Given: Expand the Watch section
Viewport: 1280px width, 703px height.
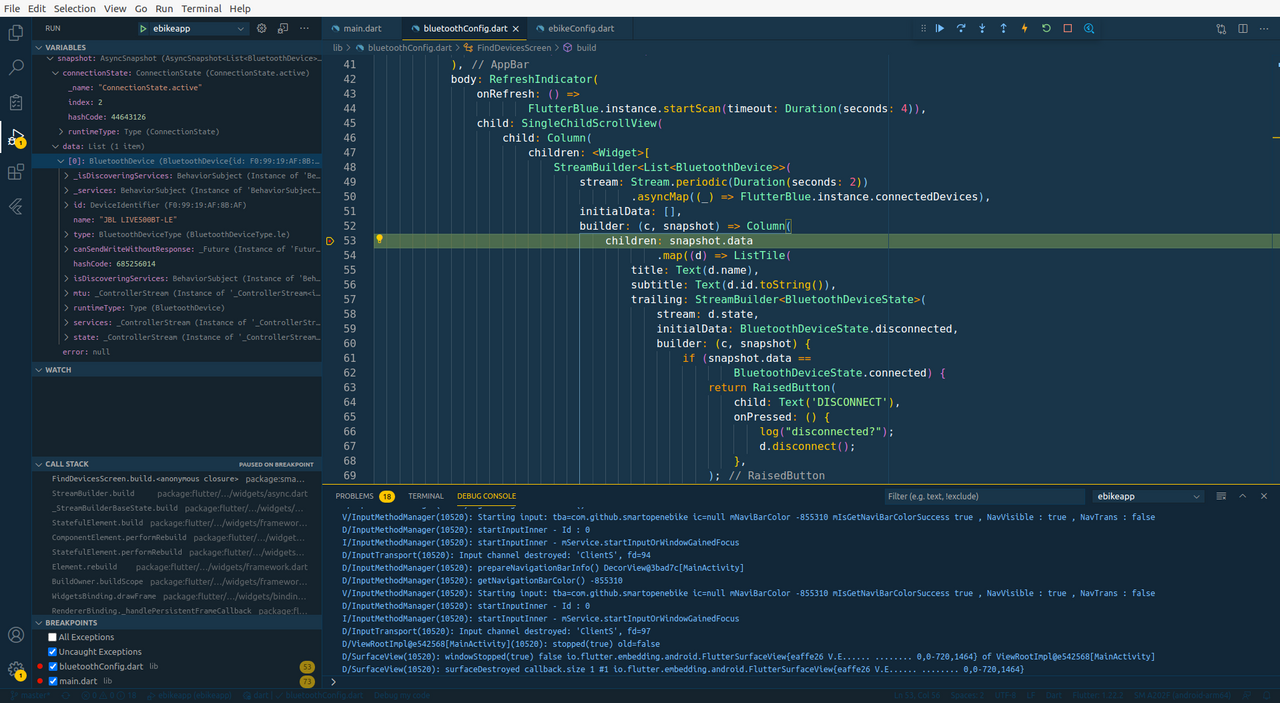Looking at the screenshot, I should (177, 370).
